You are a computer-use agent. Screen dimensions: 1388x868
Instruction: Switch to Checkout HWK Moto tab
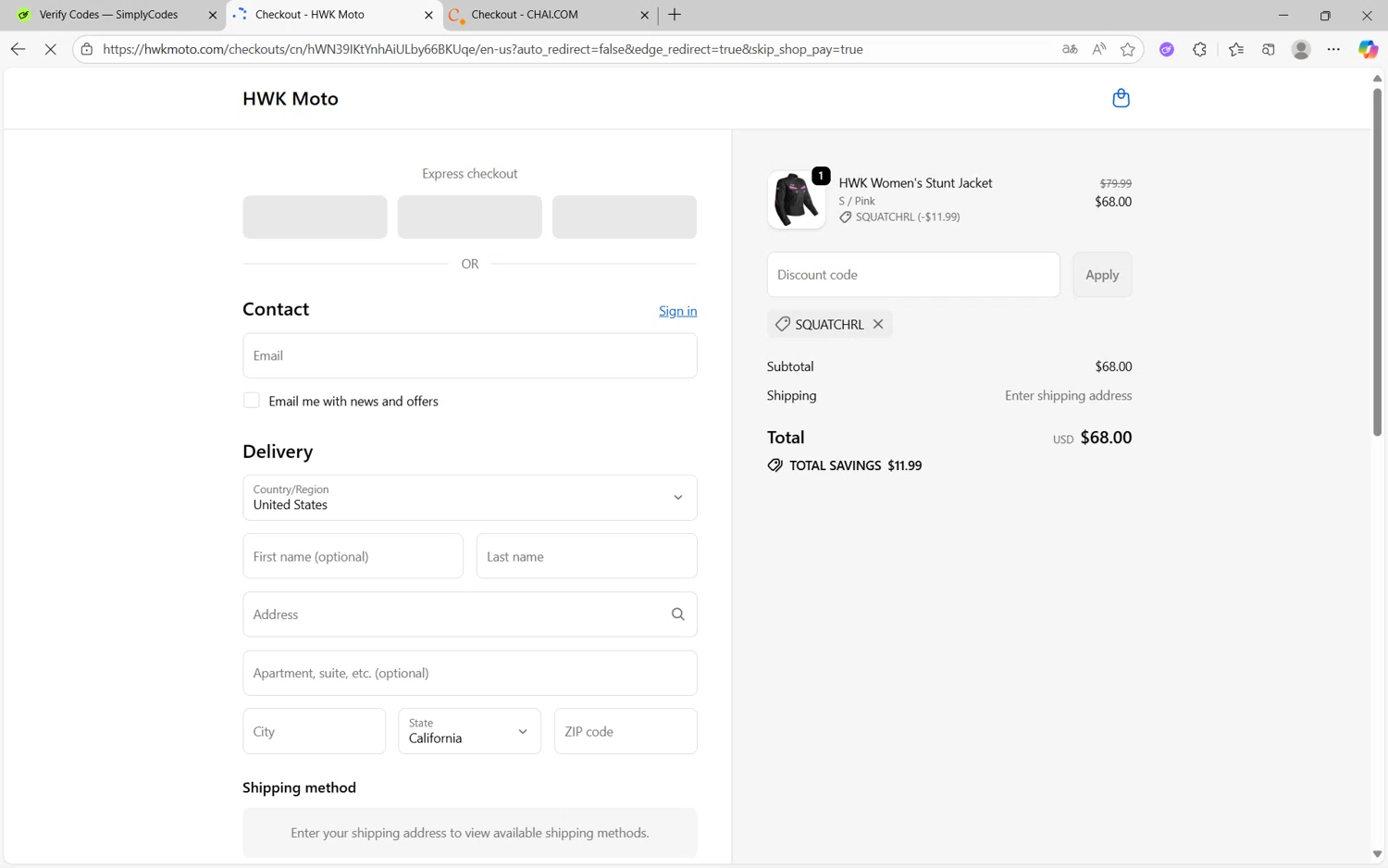coord(333,15)
